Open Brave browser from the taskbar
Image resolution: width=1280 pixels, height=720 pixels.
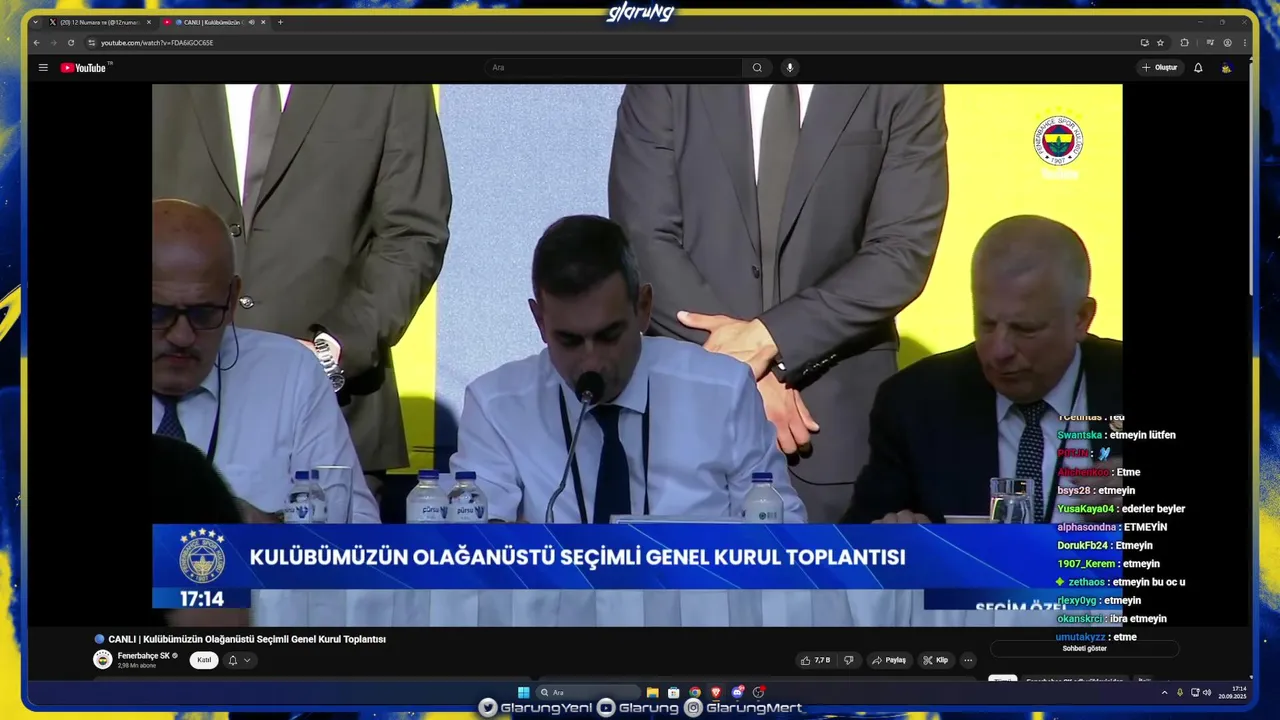[716, 692]
